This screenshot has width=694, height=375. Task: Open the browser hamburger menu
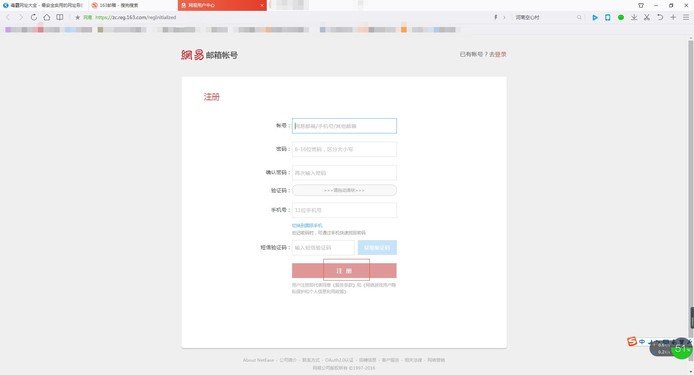point(686,17)
